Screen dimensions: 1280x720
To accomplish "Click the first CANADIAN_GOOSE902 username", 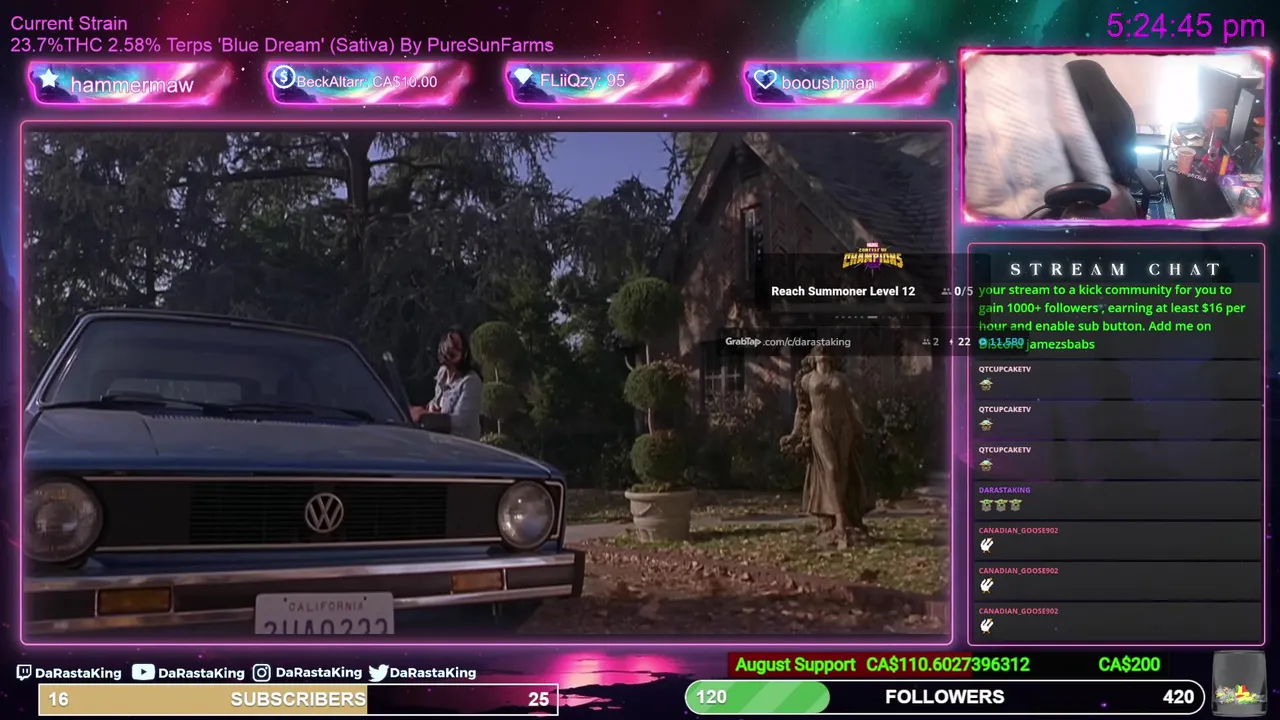I will 1018,530.
